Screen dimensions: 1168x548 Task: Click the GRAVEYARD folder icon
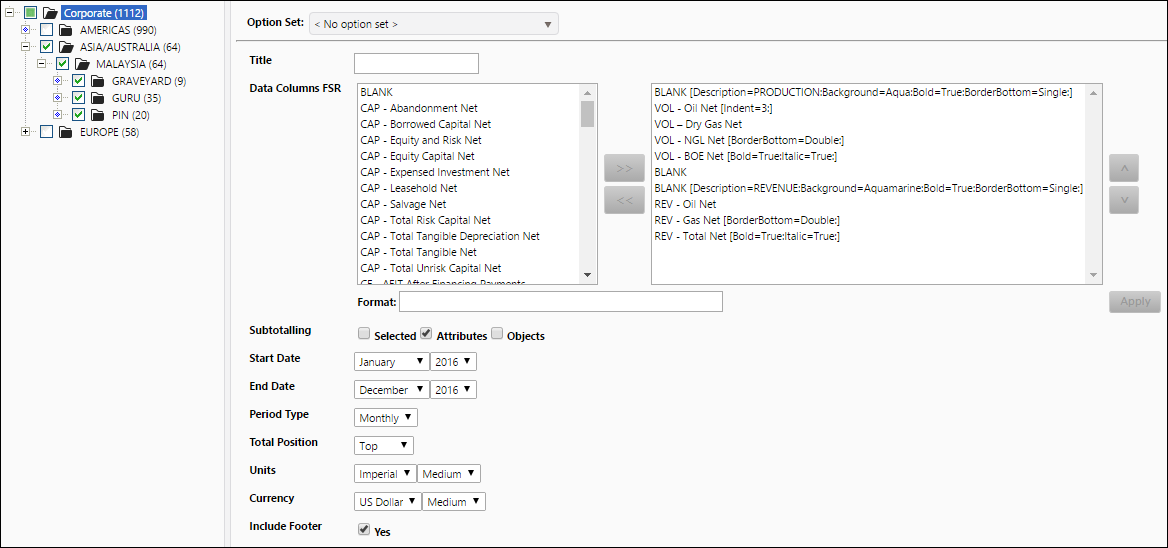(98, 80)
